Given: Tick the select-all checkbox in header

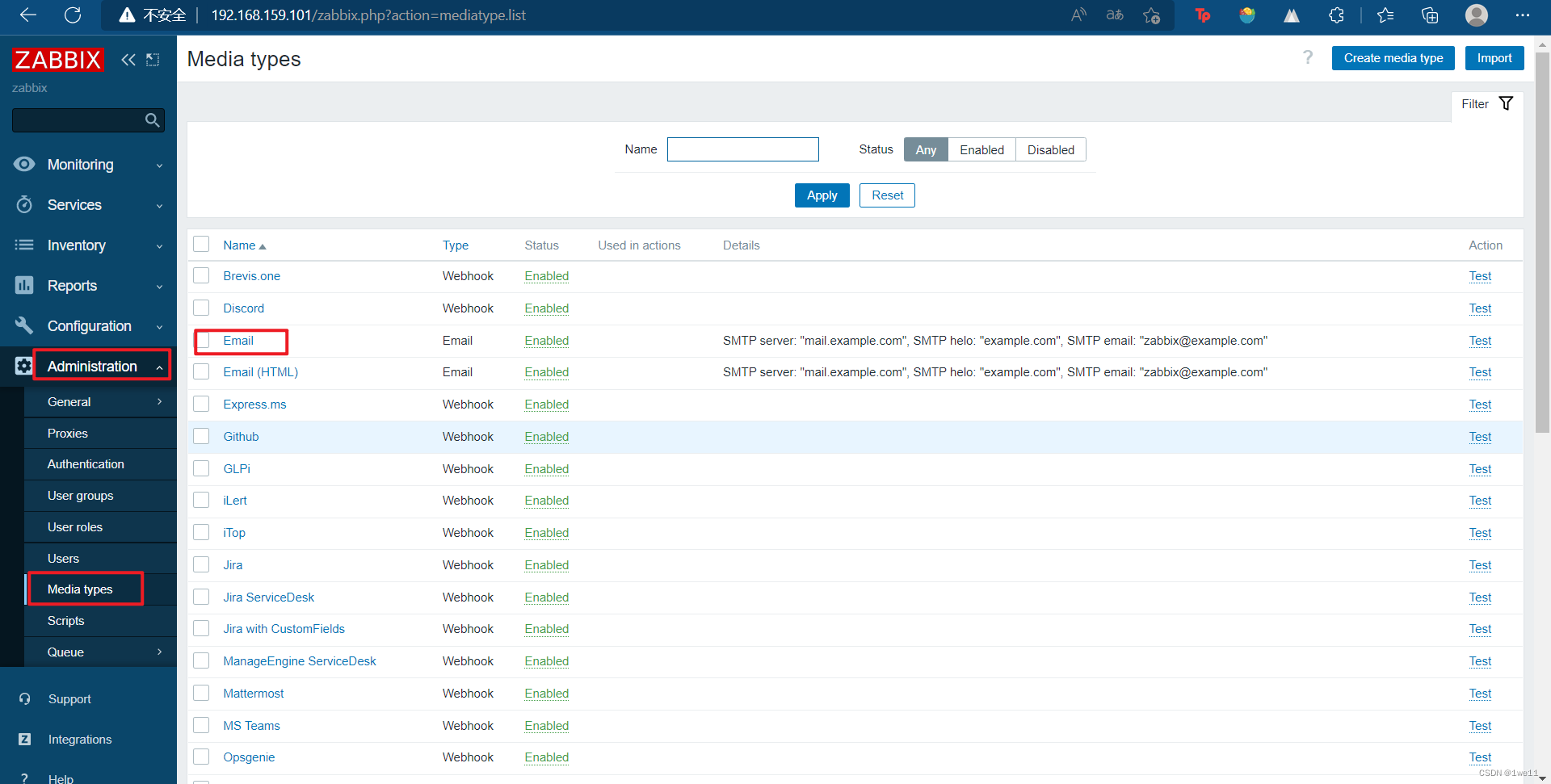Looking at the screenshot, I should (201, 244).
